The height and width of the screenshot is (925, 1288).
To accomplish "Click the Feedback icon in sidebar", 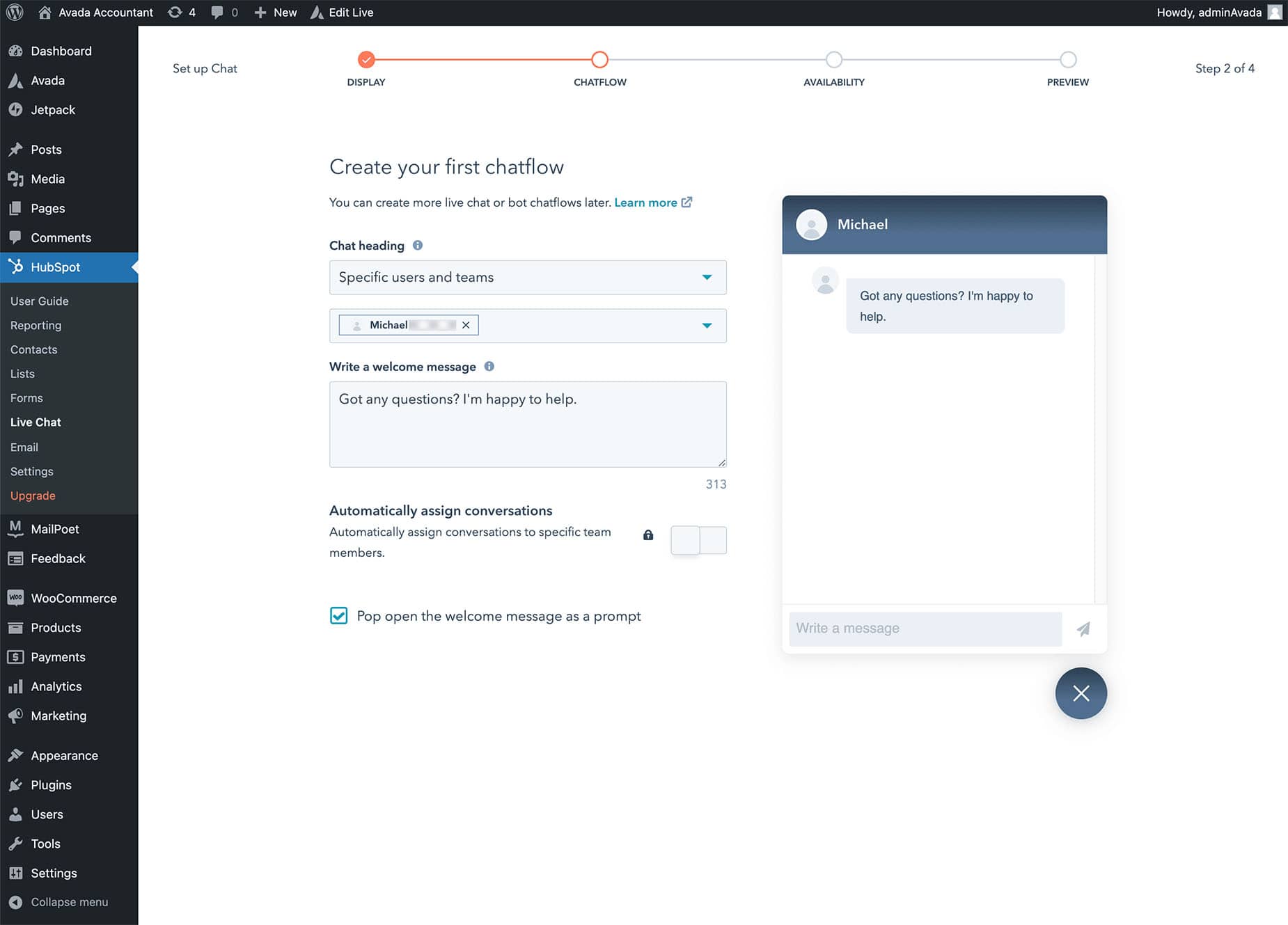I will pyautogui.click(x=15, y=558).
